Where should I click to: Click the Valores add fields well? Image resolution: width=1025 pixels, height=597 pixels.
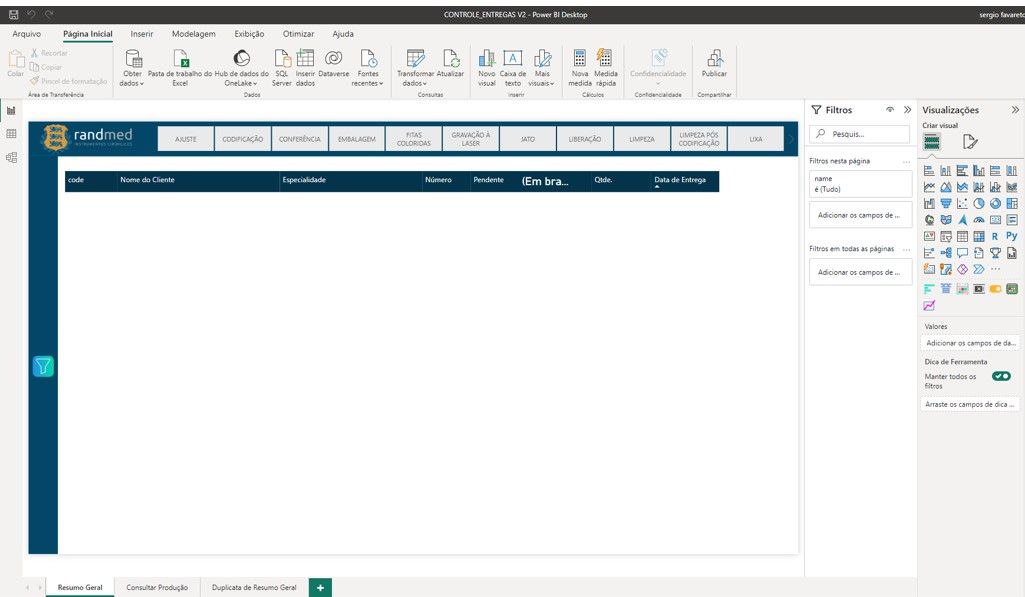pos(970,343)
